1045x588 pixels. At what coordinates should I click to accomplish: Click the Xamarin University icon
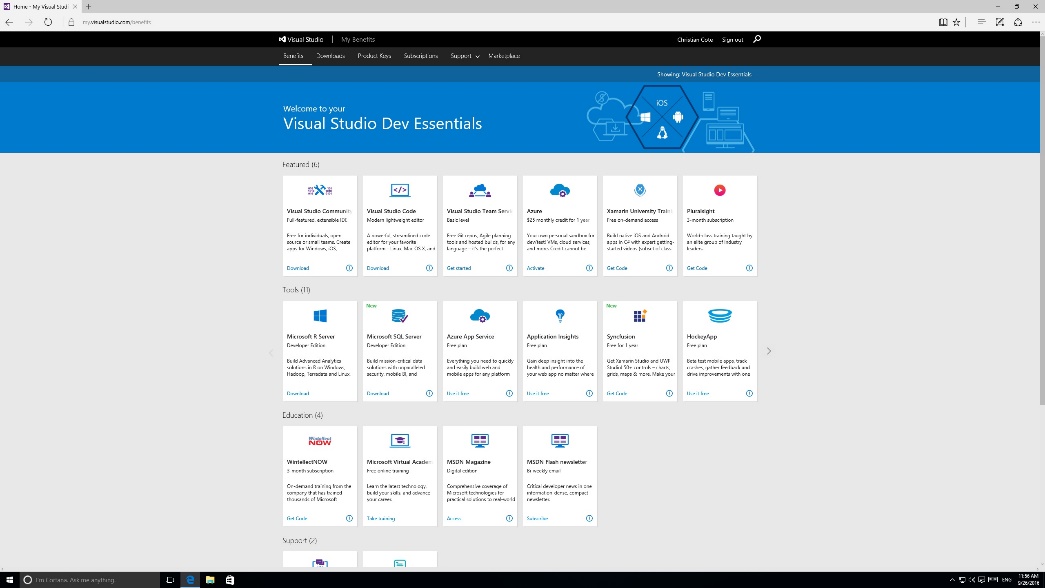coord(640,191)
